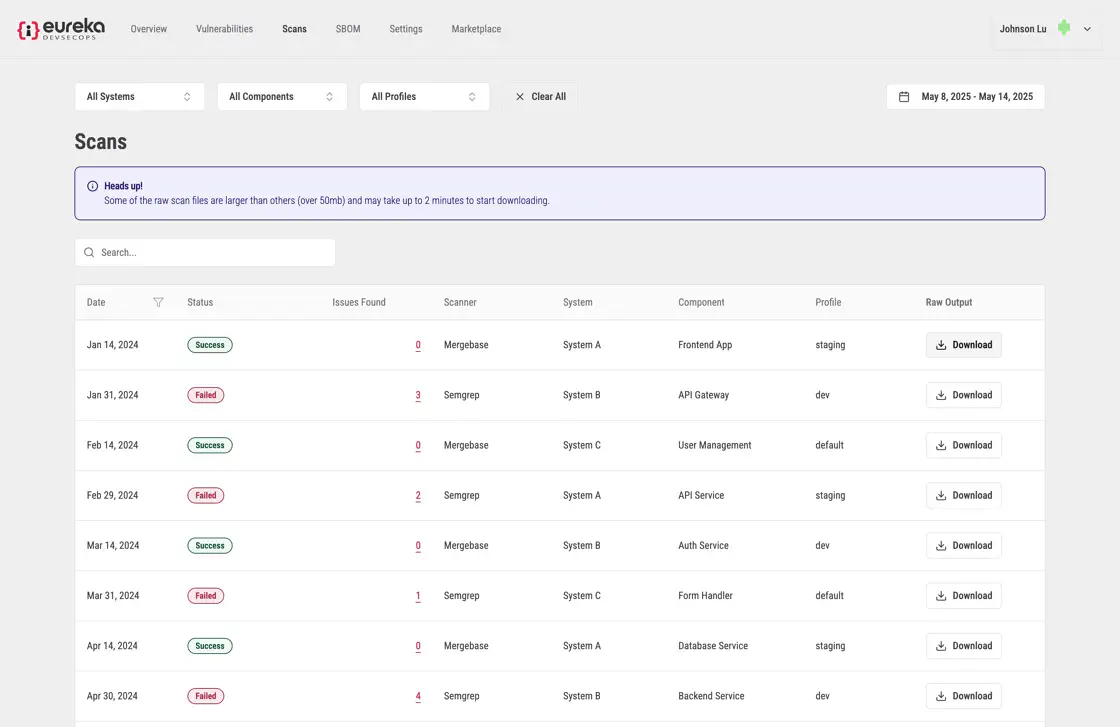
Task: Open the SBOM navigation tab
Action: [x=348, y=29]
